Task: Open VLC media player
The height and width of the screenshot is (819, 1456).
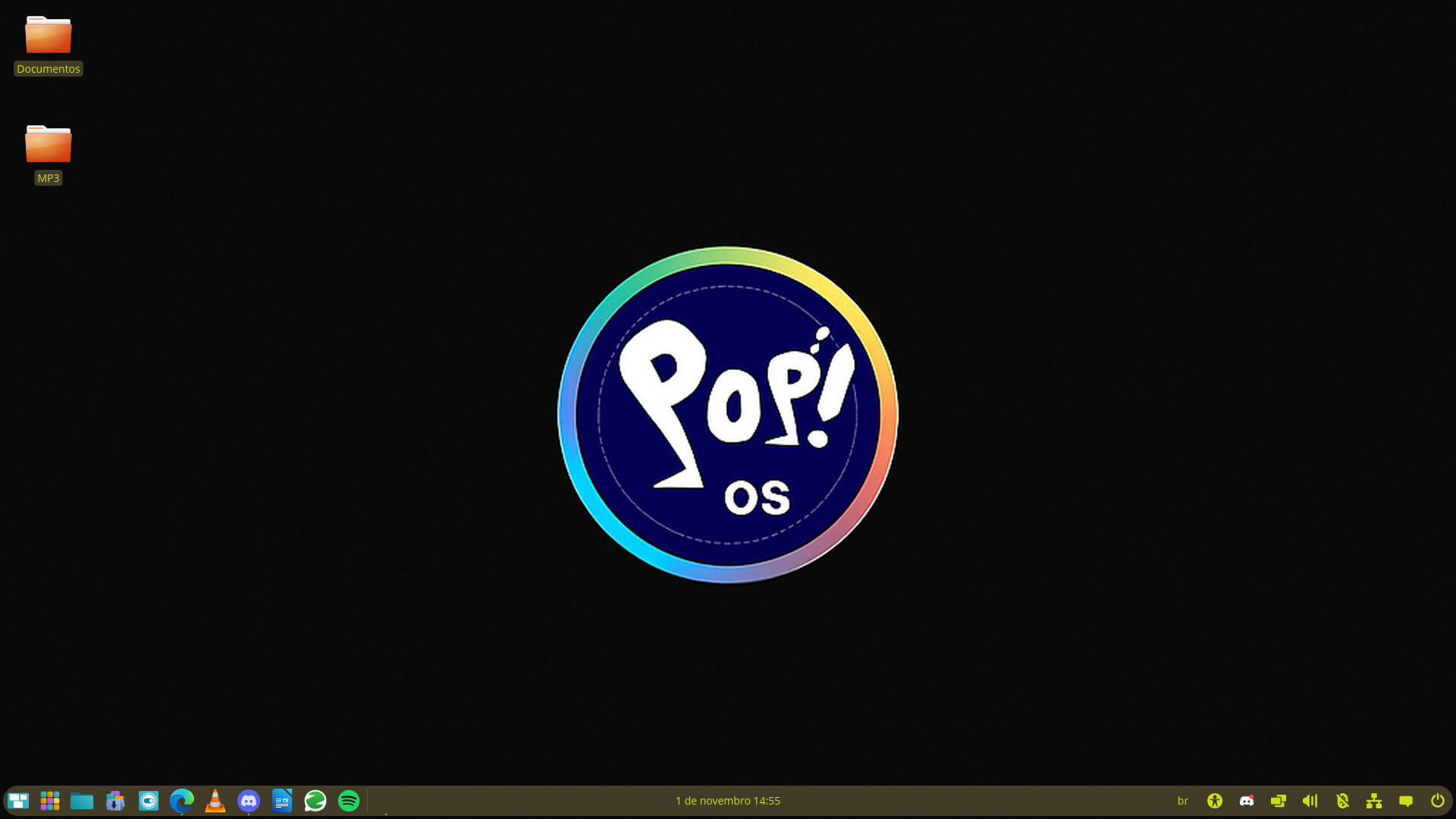Action: pos(215,801)
